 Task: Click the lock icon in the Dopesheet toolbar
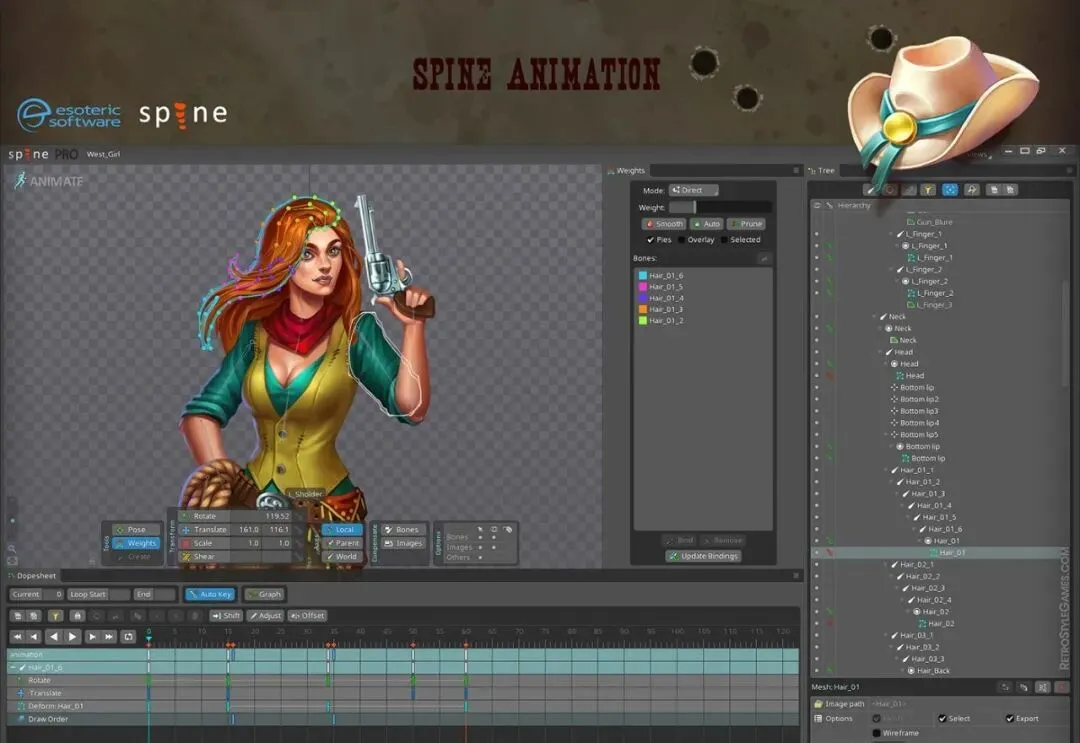[x=77, y=616]
